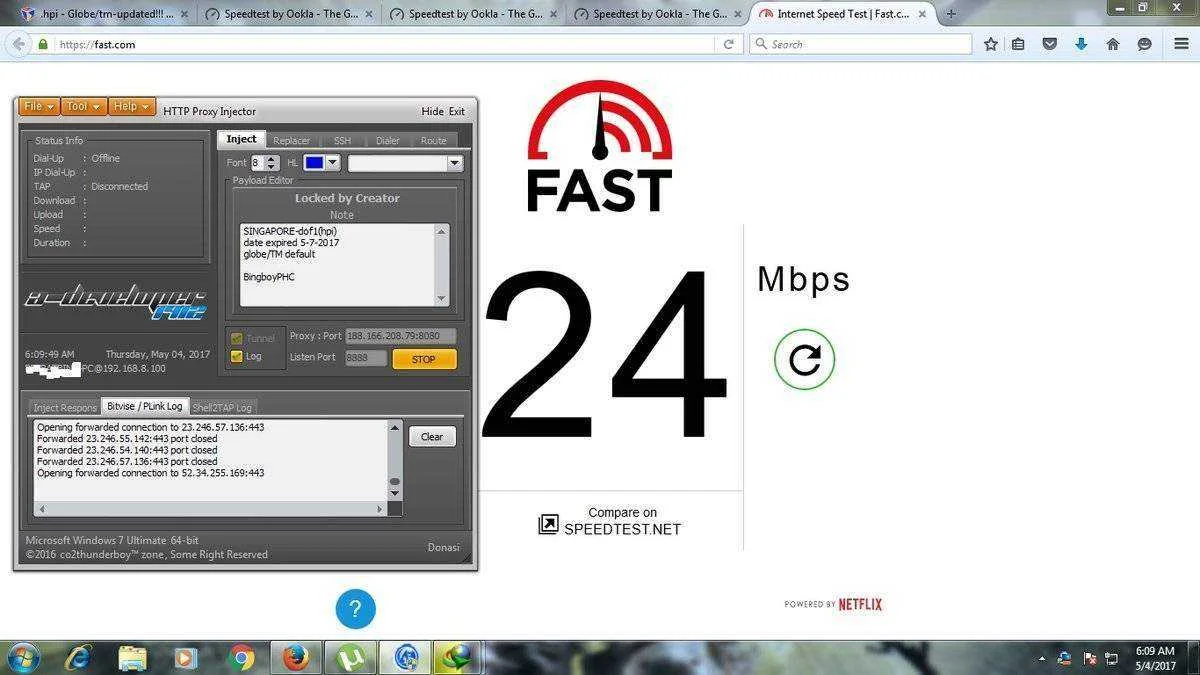Image resolution: width=1200 pixels, height=675 pixels.
Task: Launch Internet Explorer from the taskbar
Action: (79, 658)
